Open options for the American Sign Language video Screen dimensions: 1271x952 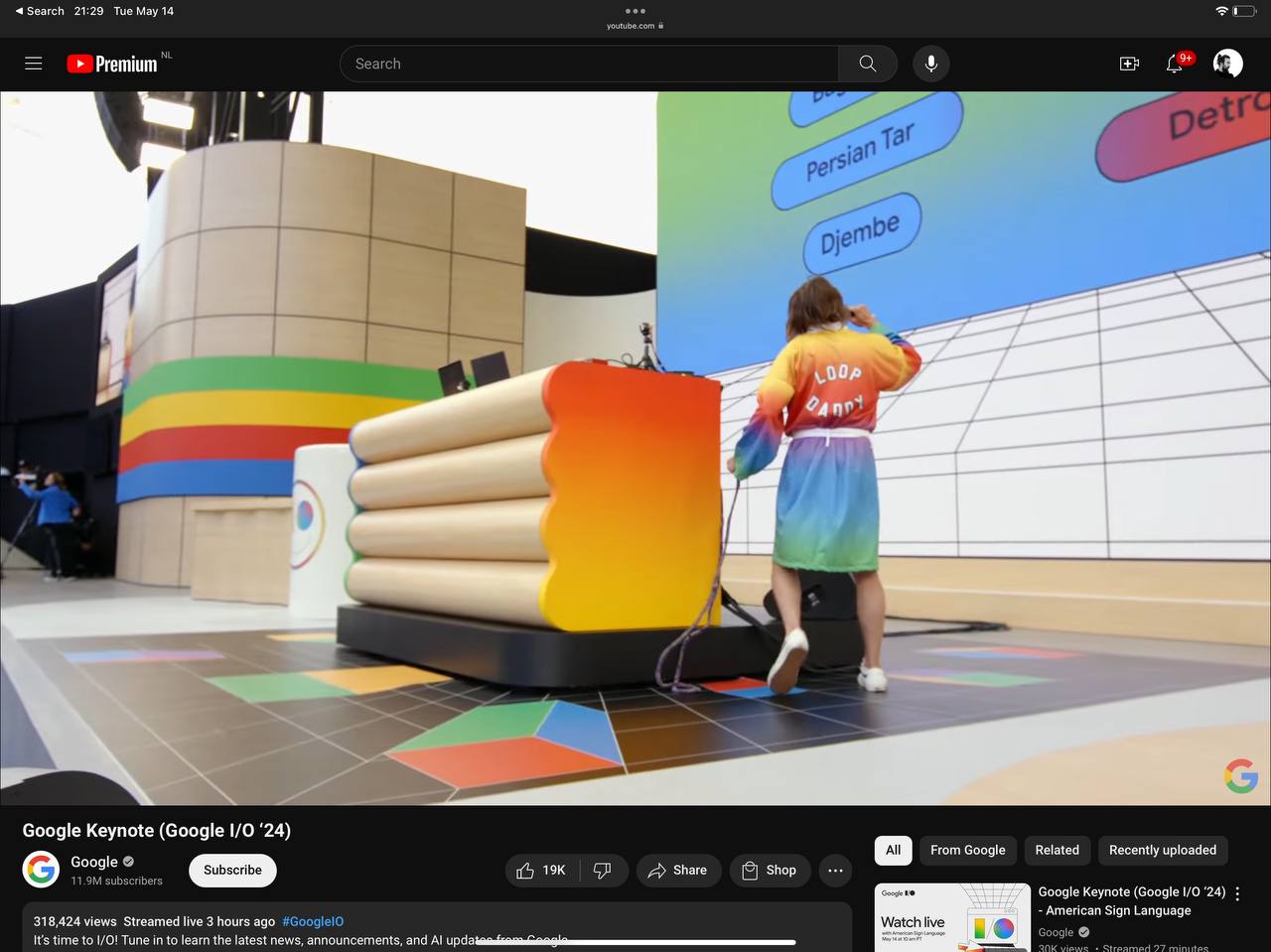[x=1237, y=893]
